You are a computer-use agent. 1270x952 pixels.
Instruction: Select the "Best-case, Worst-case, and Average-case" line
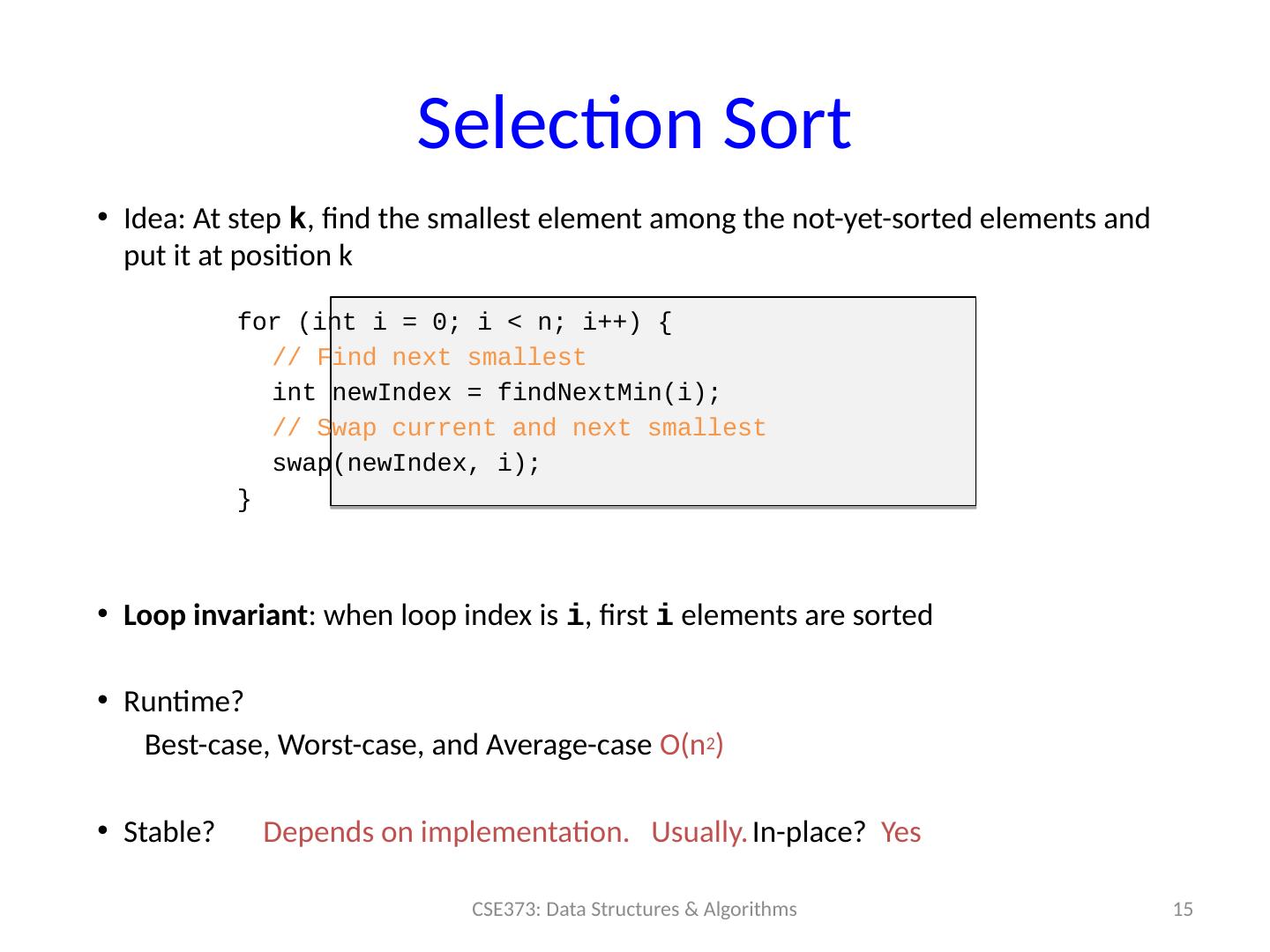[399, 746]
